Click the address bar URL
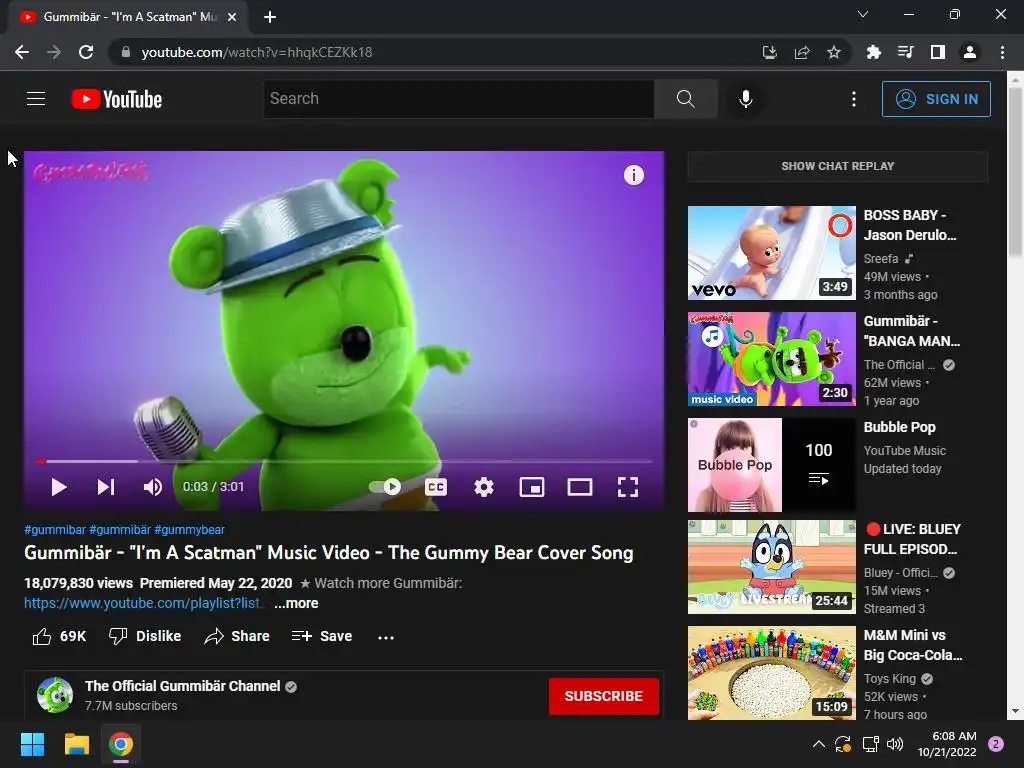Screen dimensions: 1024x768 257,52
